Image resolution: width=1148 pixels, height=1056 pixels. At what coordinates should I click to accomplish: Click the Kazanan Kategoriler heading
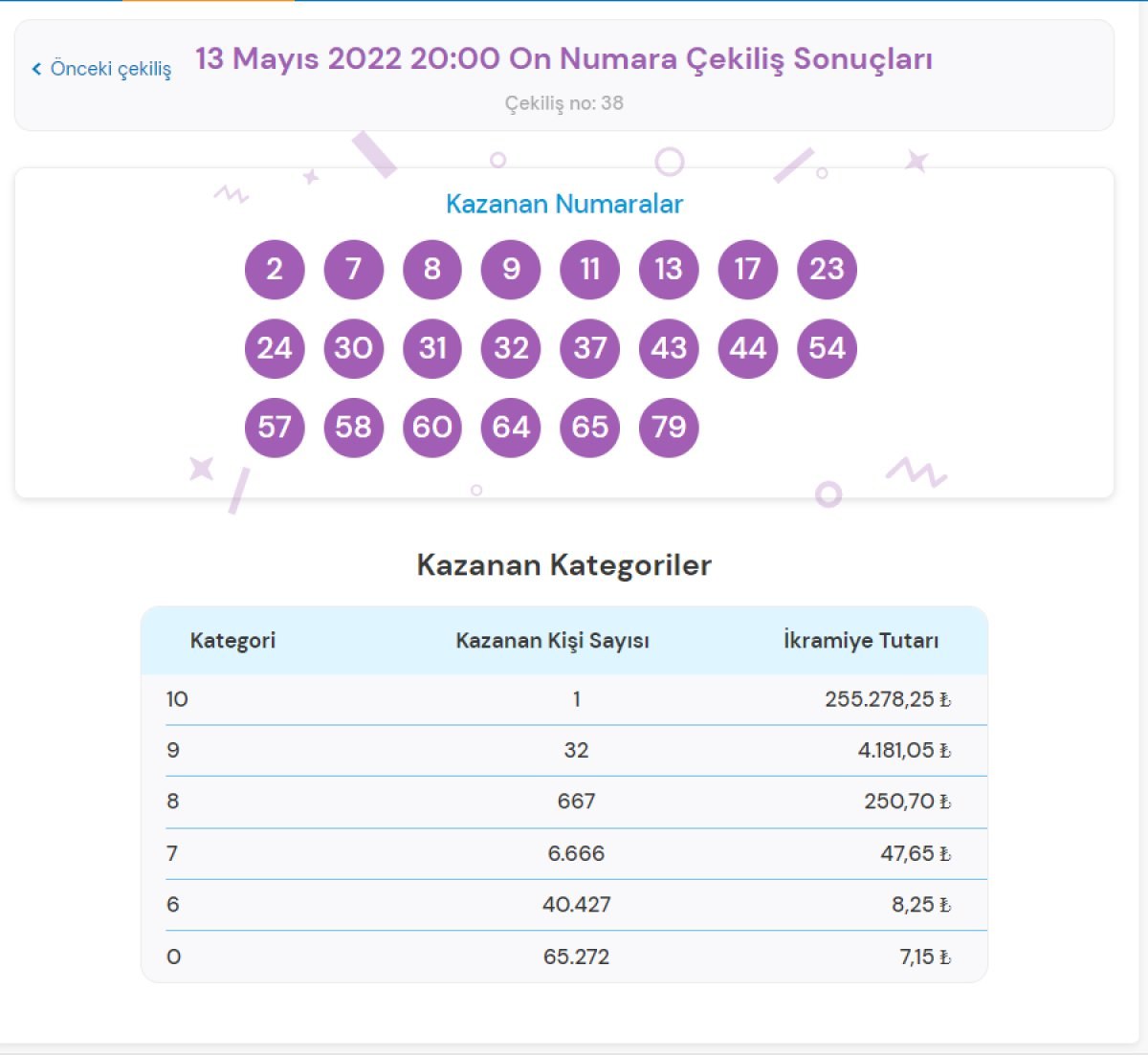[x=564, y=565]
